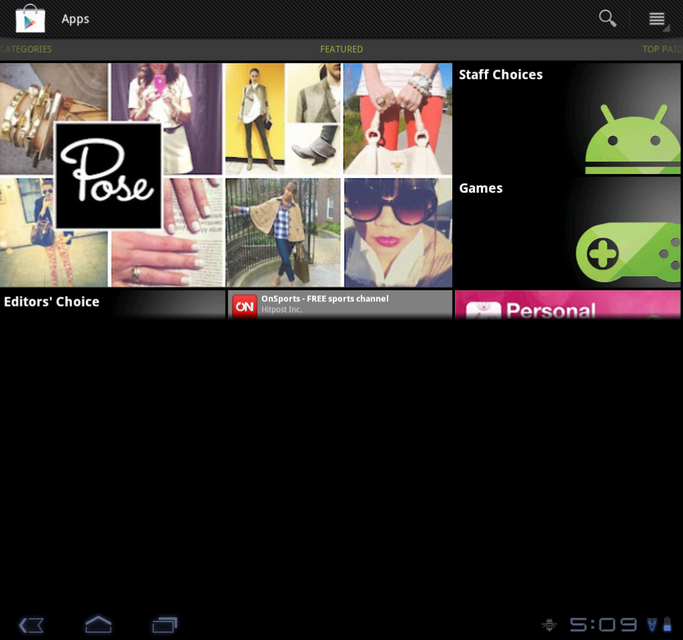Image resolution: width=683 pixels, height=640 pixels.
Task: Open the Games collection tile
Action: click(567, 232)
